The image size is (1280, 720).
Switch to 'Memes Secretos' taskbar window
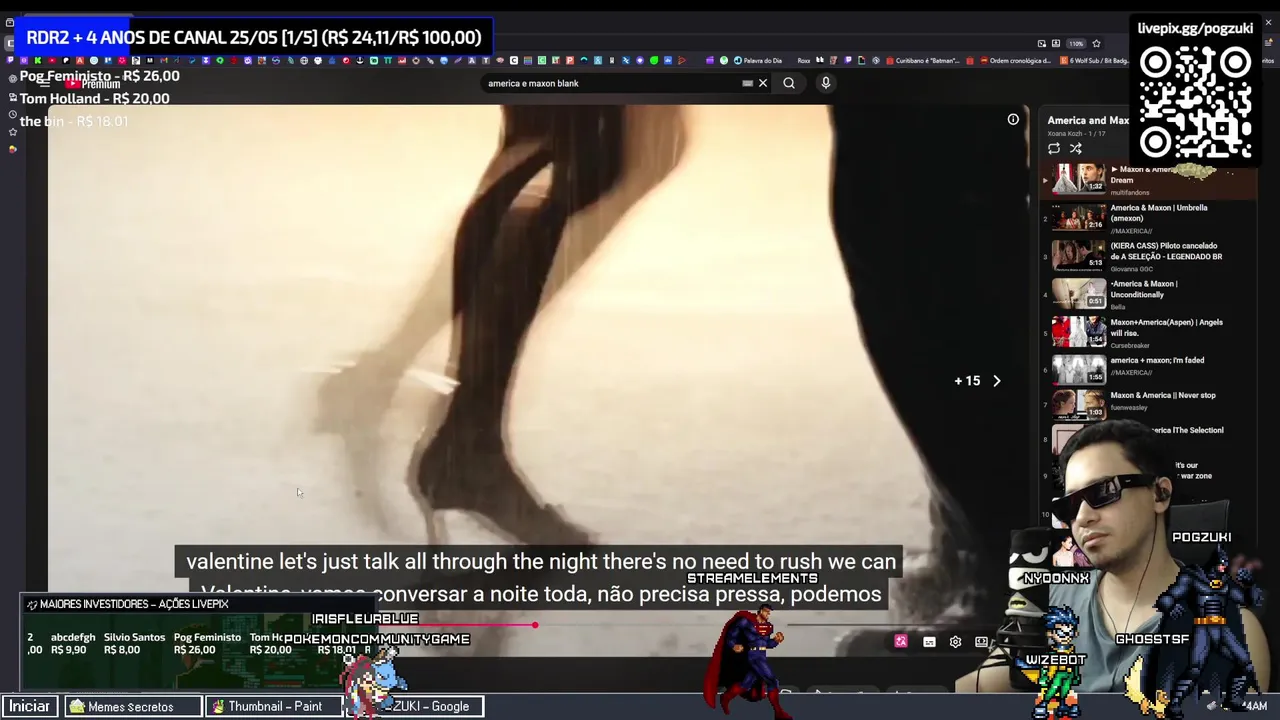pos(134,706)
